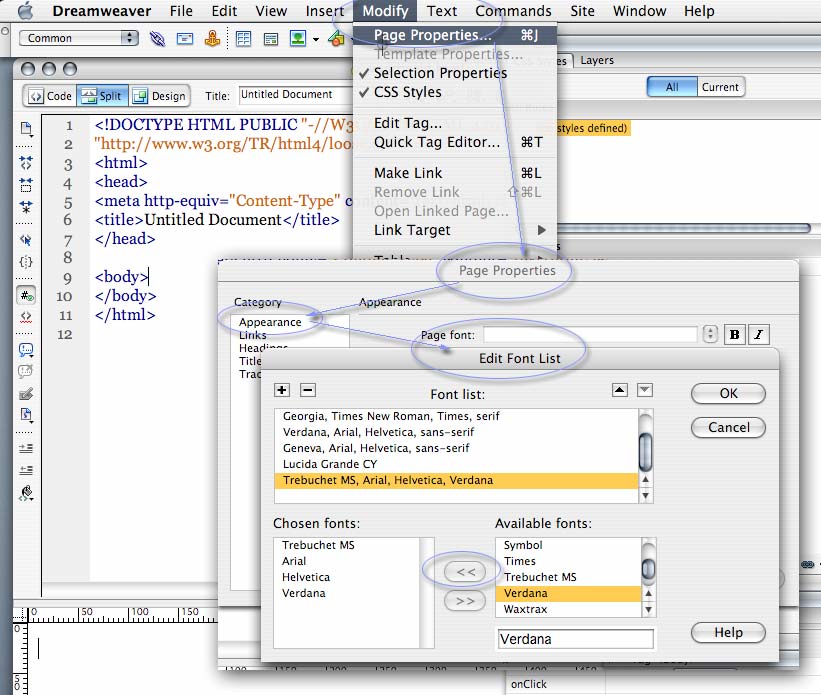This screenshot has width=821, height=695.
Task: Select Appearance in the Category list
Action: point(270,322)
